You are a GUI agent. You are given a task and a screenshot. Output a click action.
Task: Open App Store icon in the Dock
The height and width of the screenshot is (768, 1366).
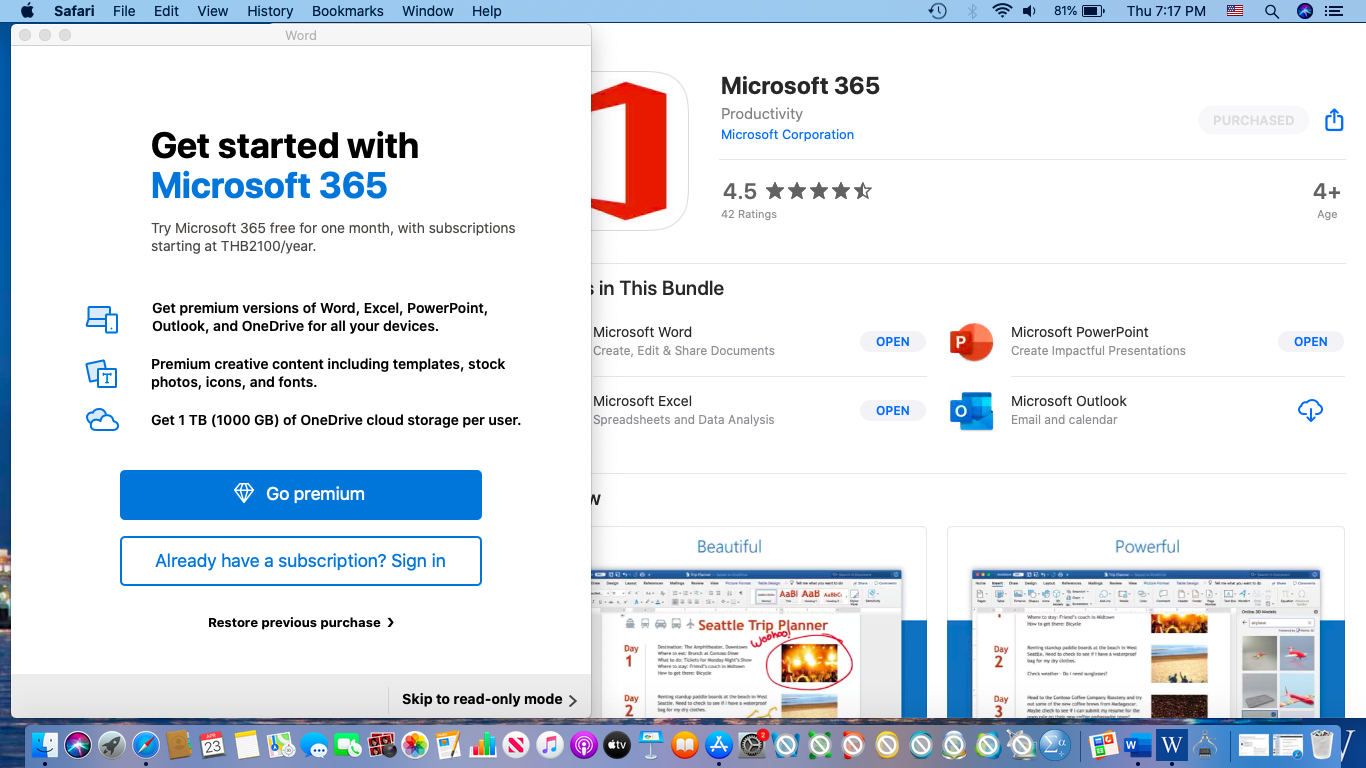(x=718, y=745)
